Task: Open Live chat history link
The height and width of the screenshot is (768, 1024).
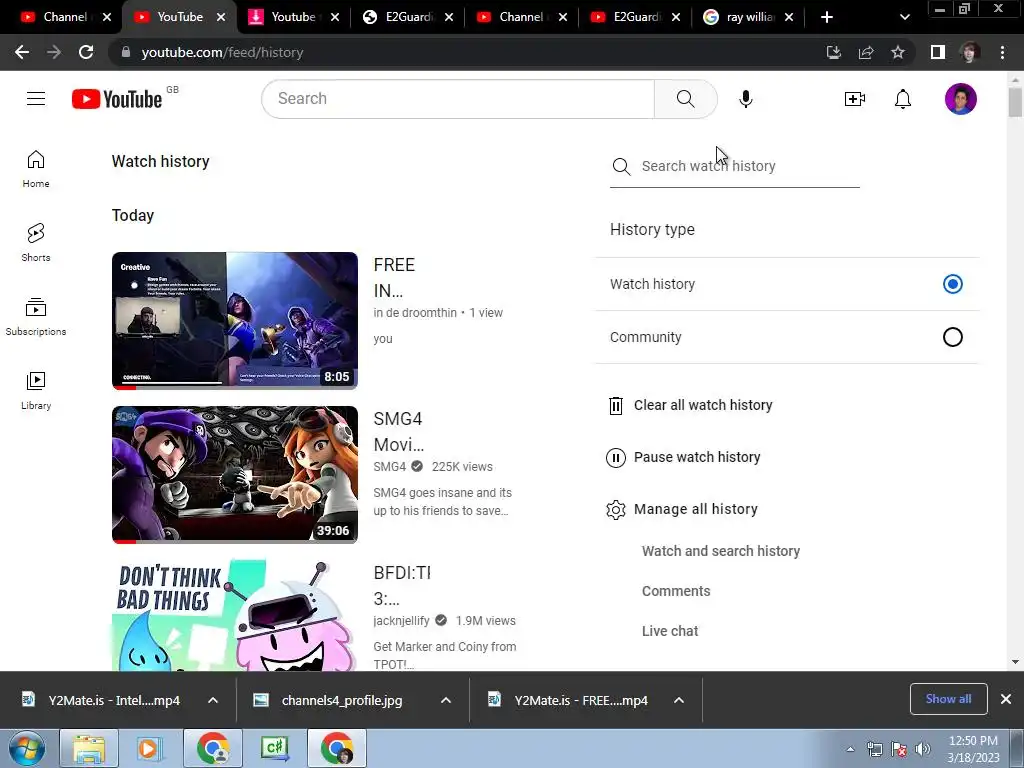Action: 670,631
